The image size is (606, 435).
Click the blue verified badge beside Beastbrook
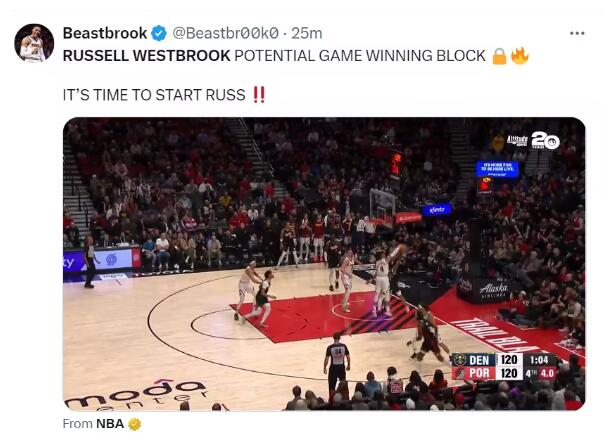tap(158, 33)
